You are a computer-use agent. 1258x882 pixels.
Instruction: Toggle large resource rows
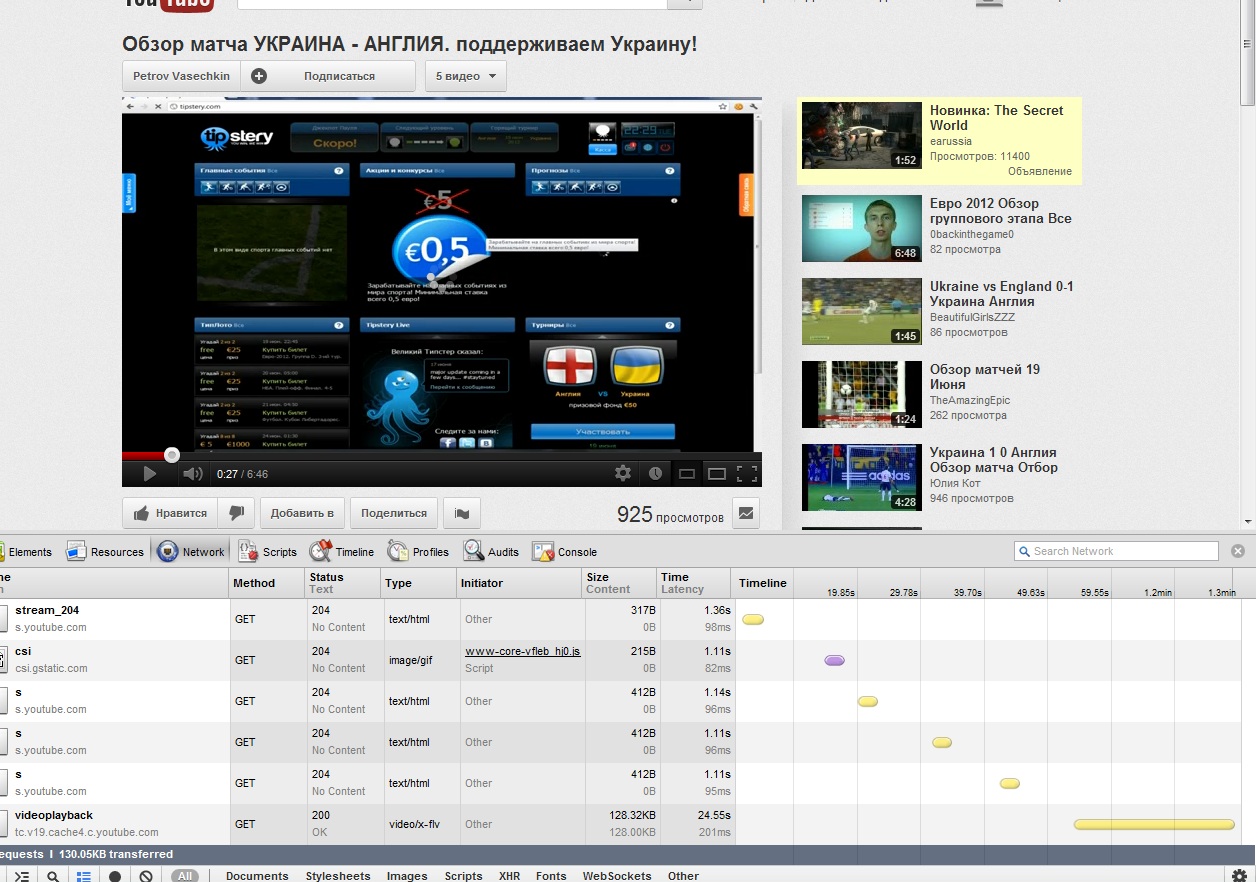tap(84, 876)
